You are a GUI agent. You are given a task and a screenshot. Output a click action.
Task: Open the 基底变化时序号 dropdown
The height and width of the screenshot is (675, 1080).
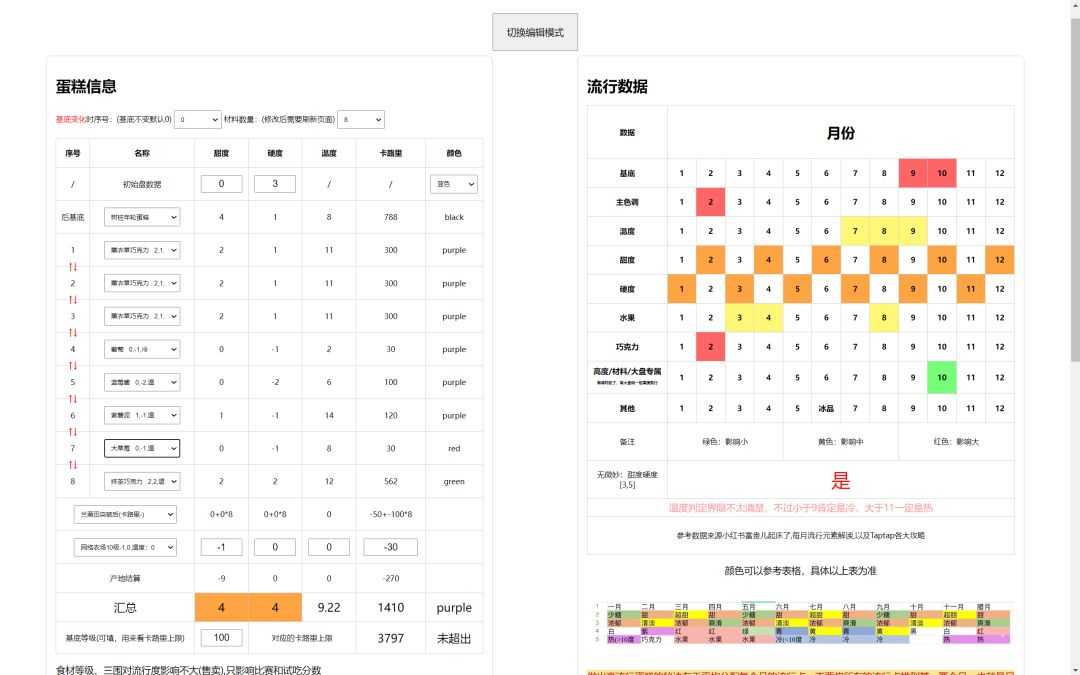coord(198,119)
